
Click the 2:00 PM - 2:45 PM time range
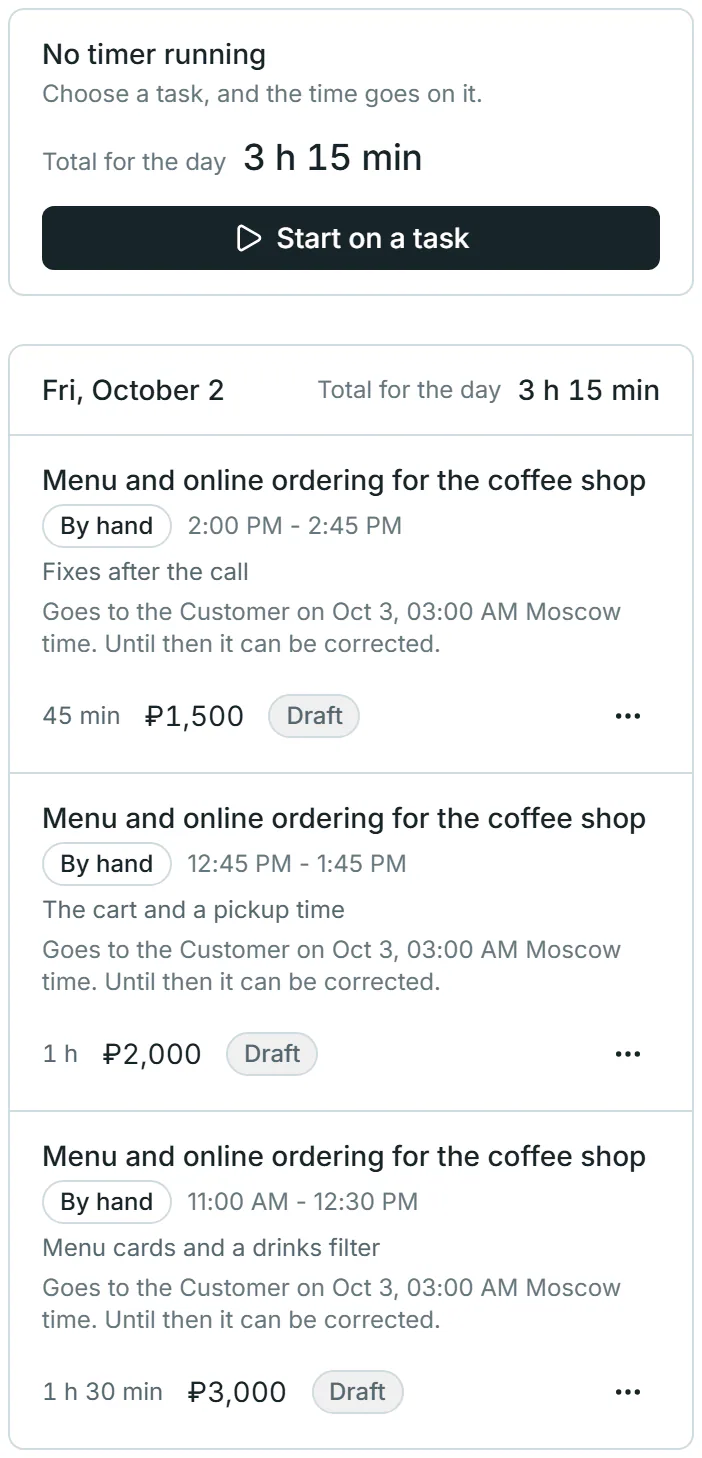295,526
